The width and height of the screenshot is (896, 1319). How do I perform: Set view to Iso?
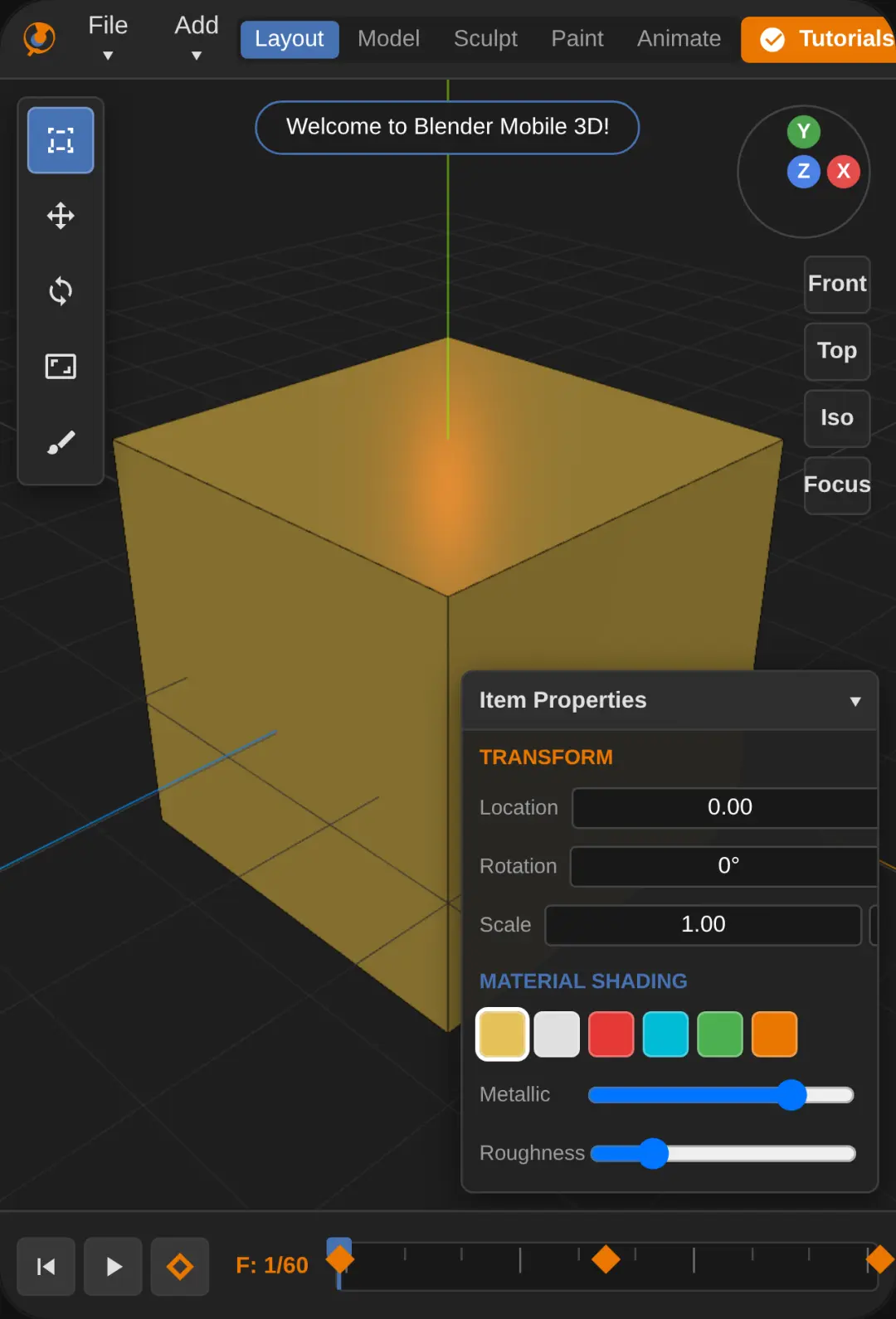(x=837, y=418)
